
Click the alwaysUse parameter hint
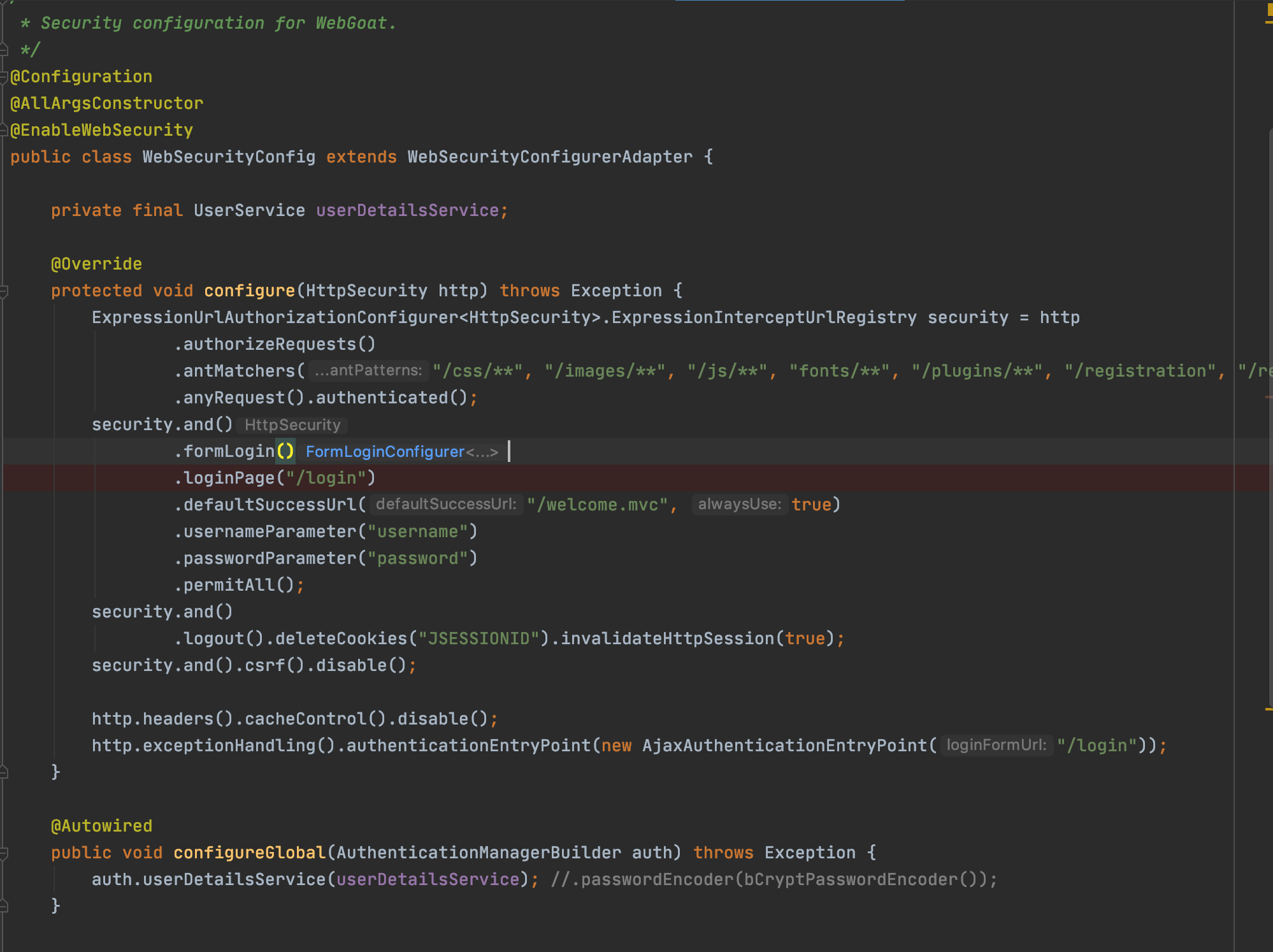coord(739,505)
